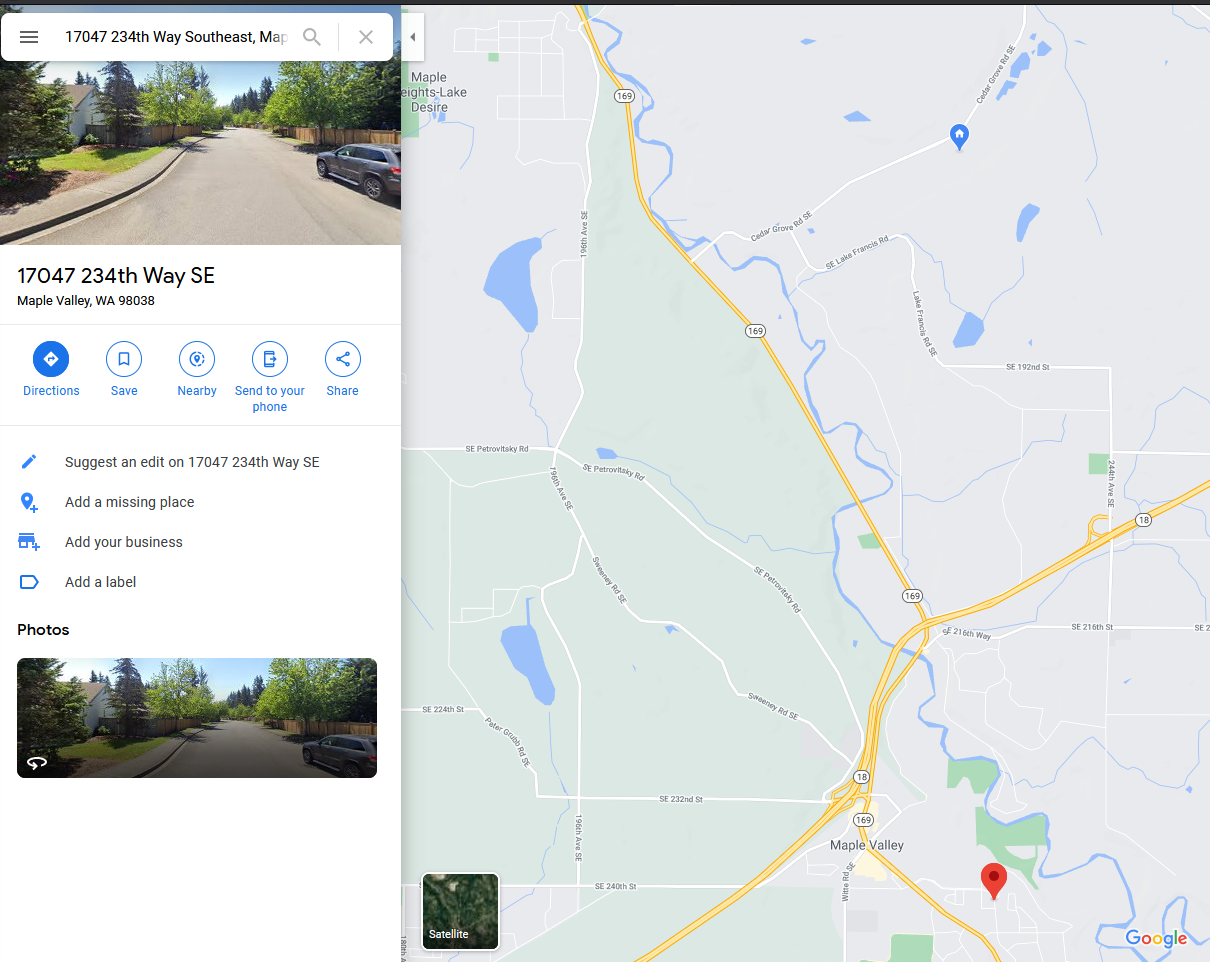Viewport: 1210px width, 962px height.
Task: Click the search magnifier icon
Action: (x=312, y=37)
